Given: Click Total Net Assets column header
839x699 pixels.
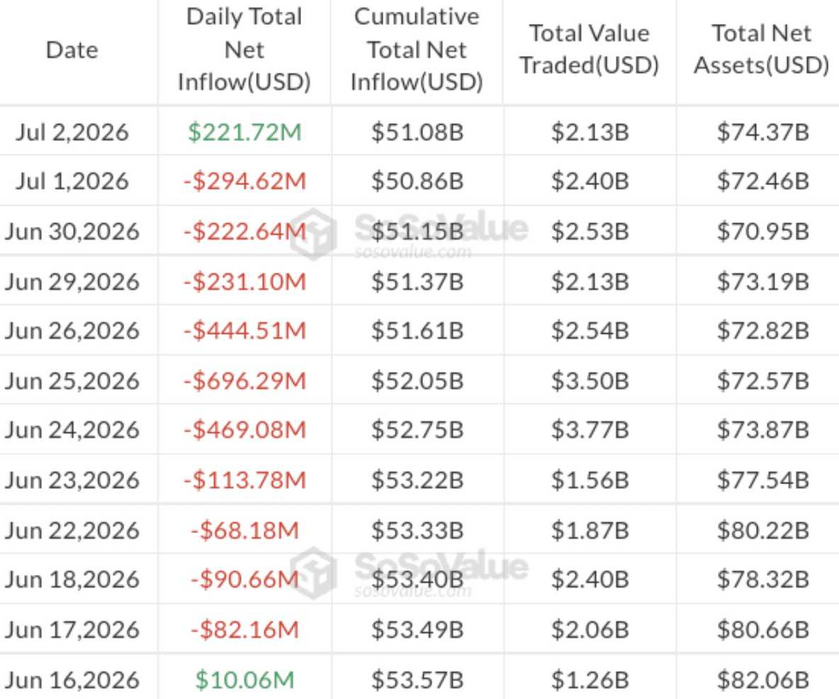Looking at the screenshot, I should [761, 49].
